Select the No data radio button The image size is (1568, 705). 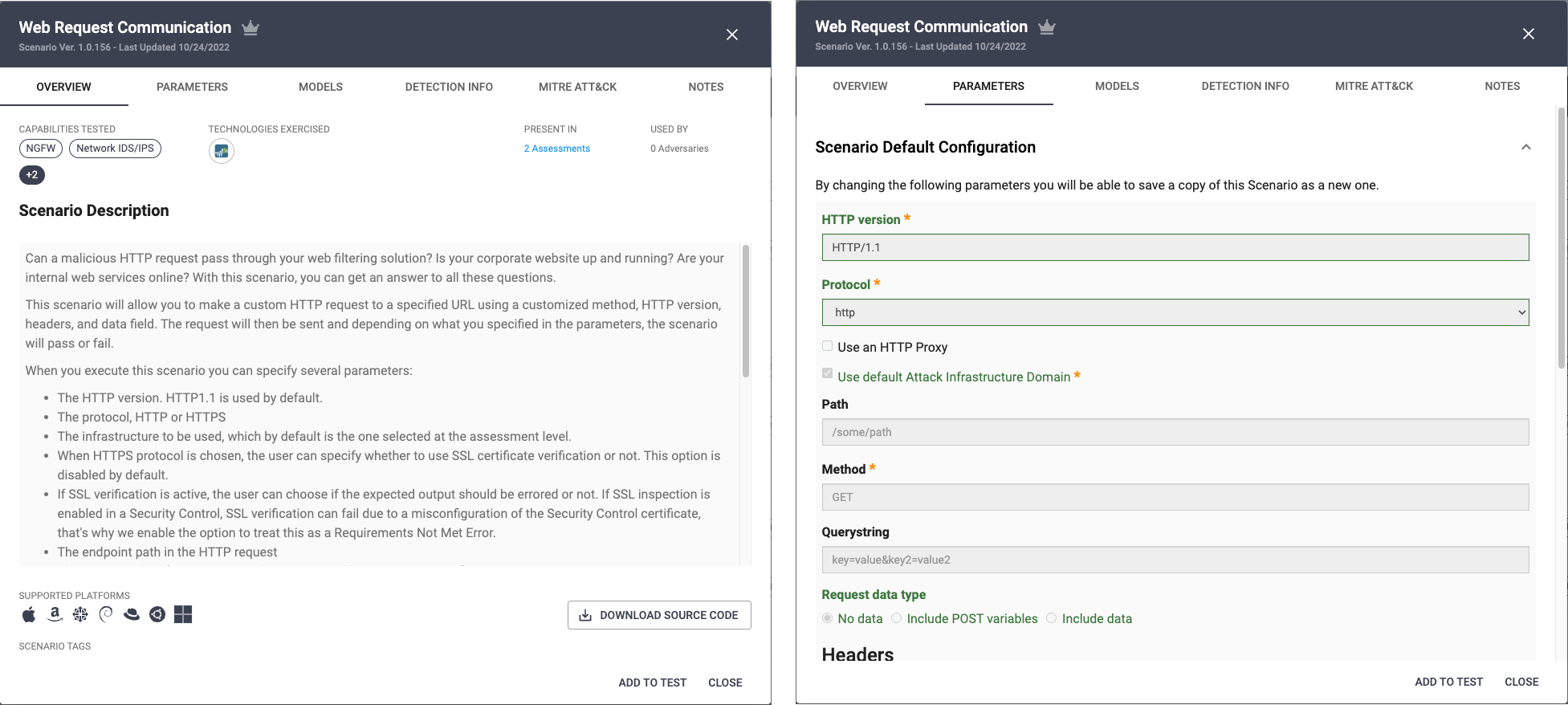click(827, 618)
